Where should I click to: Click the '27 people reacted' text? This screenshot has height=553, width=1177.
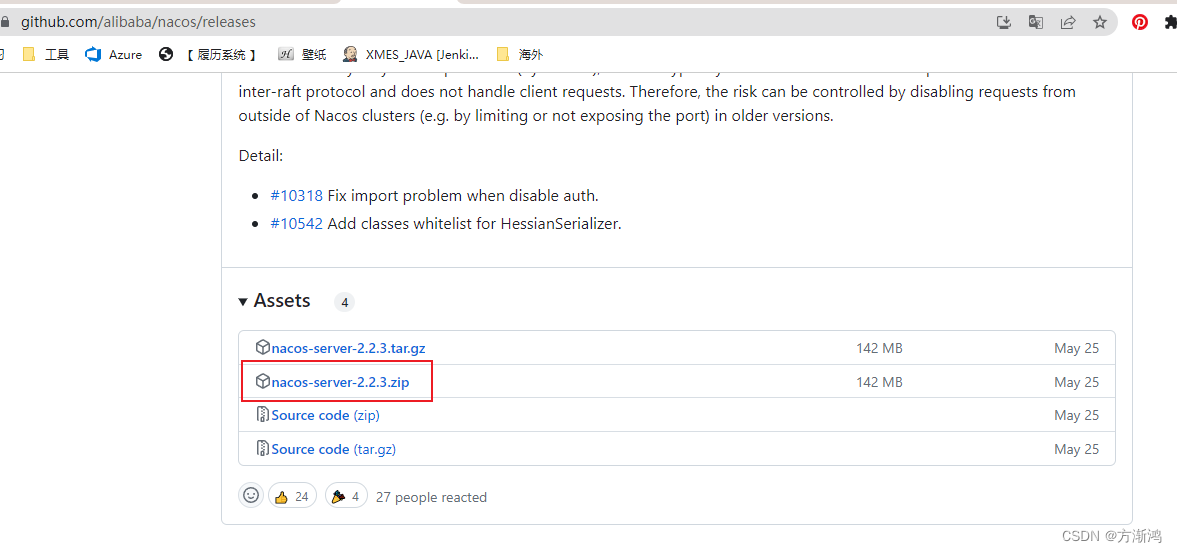click(x=431, y=497)
